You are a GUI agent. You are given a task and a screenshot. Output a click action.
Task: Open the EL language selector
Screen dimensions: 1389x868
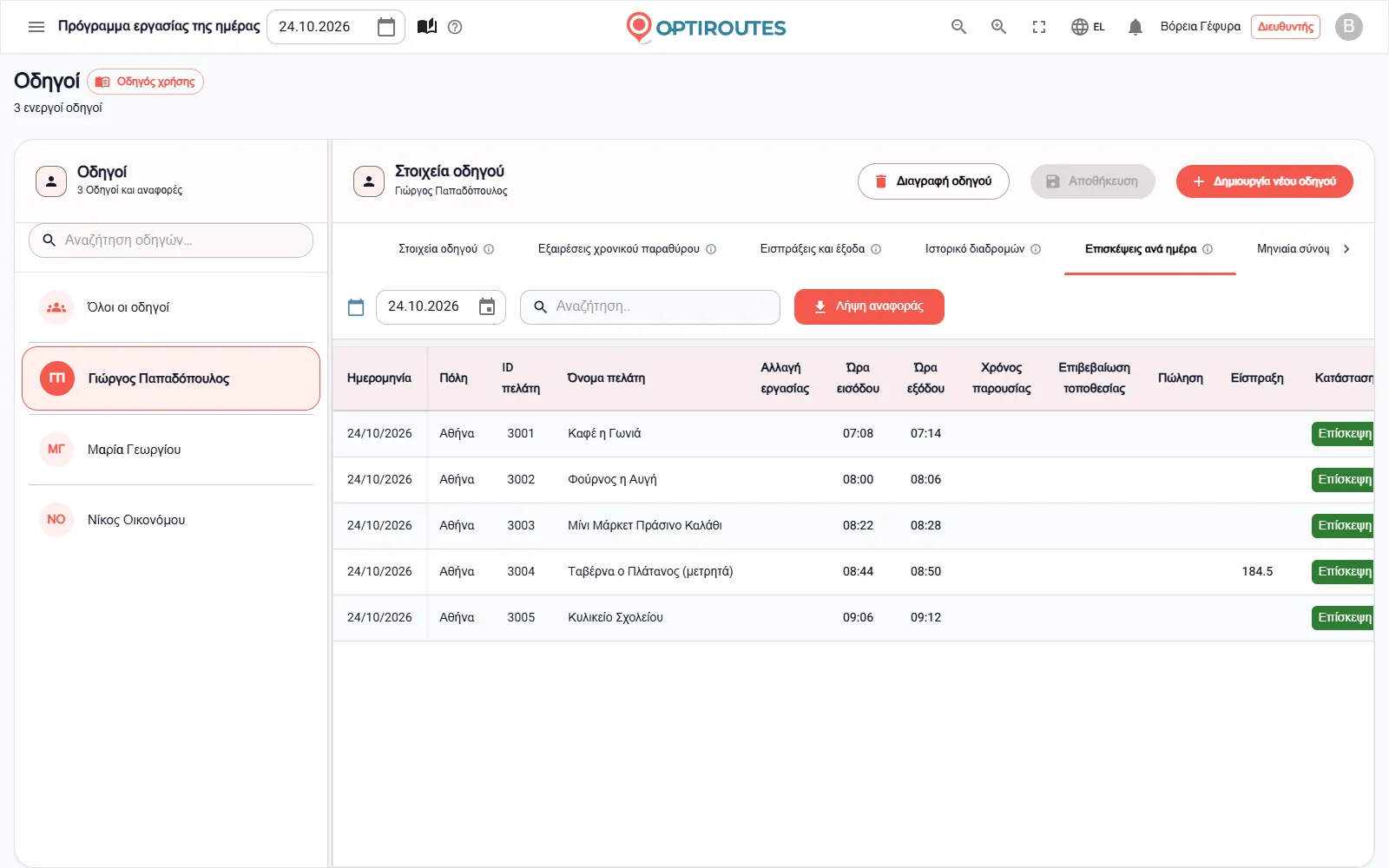1088,27
